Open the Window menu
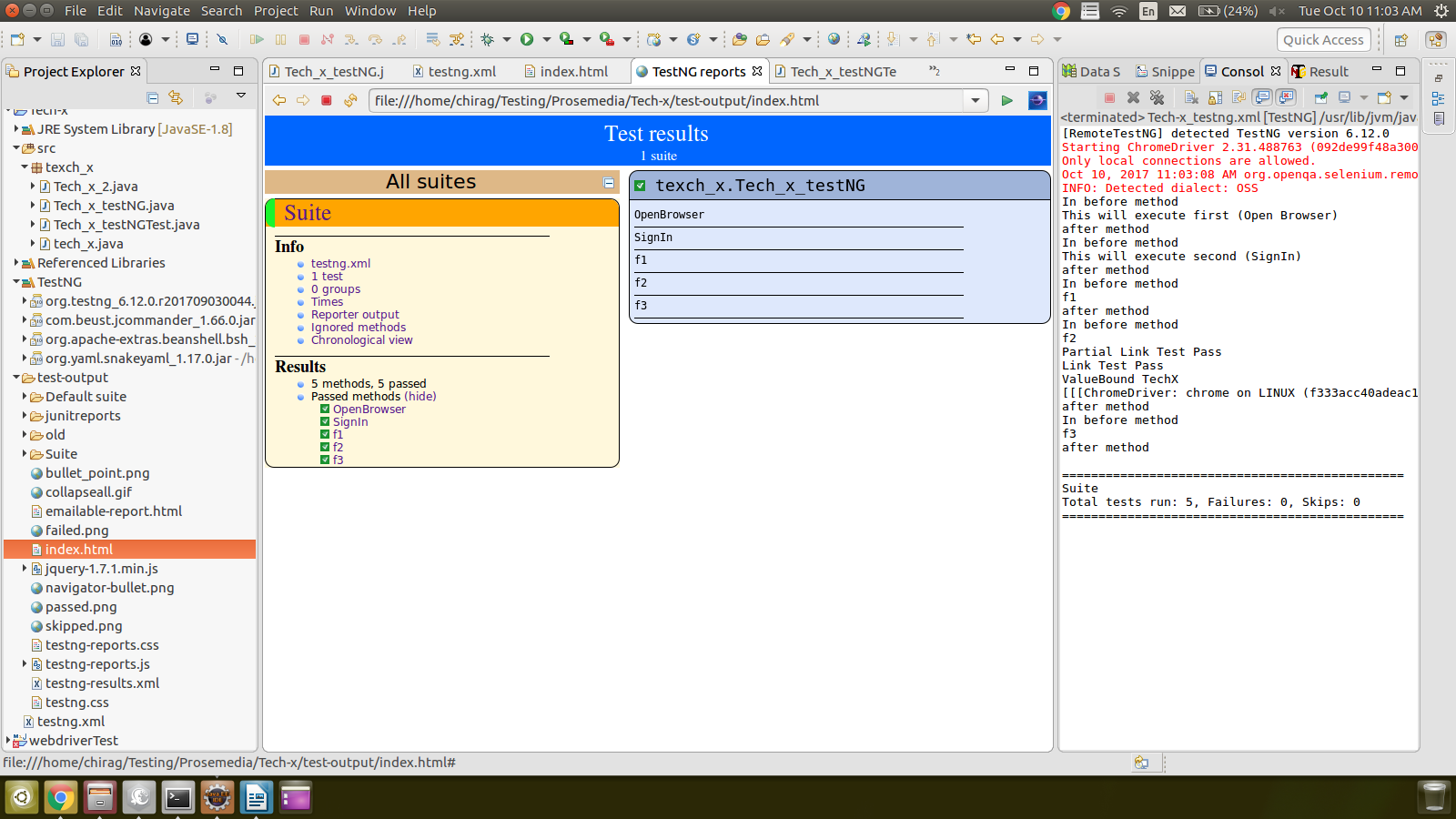The height and width of the screenshot is (819, 1456). coord(370,11)
